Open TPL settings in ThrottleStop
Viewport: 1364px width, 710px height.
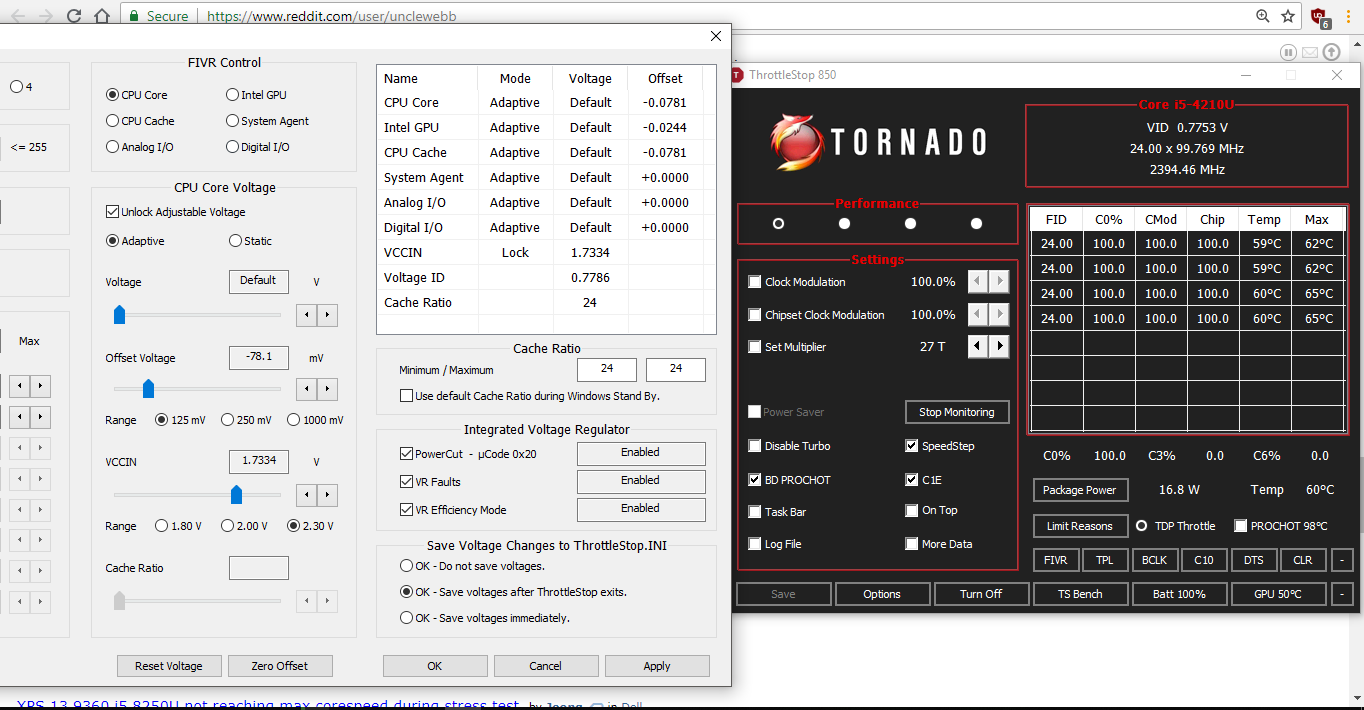(1104, 560)
